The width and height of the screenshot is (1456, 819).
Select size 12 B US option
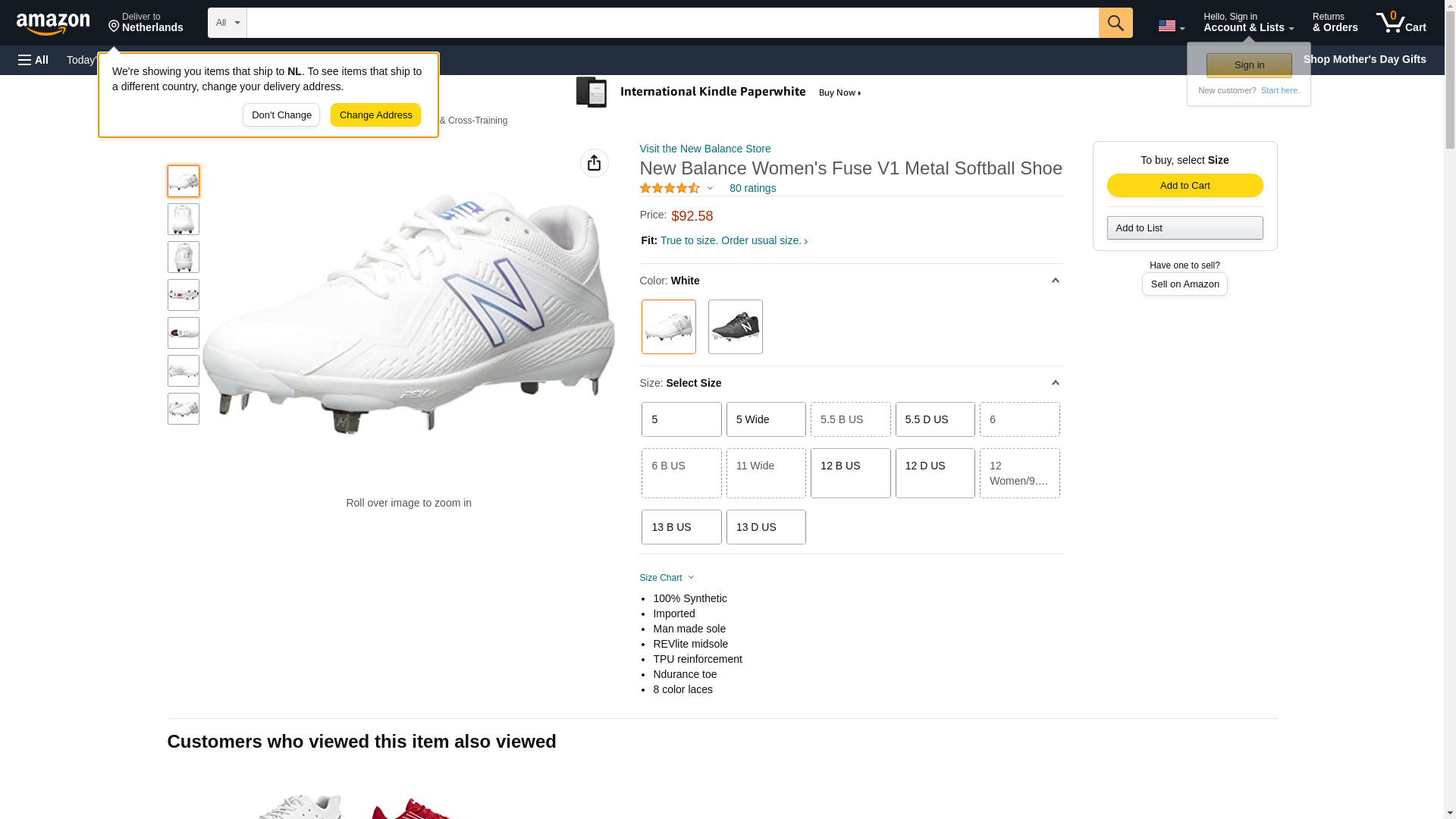[x=849, y=472]
